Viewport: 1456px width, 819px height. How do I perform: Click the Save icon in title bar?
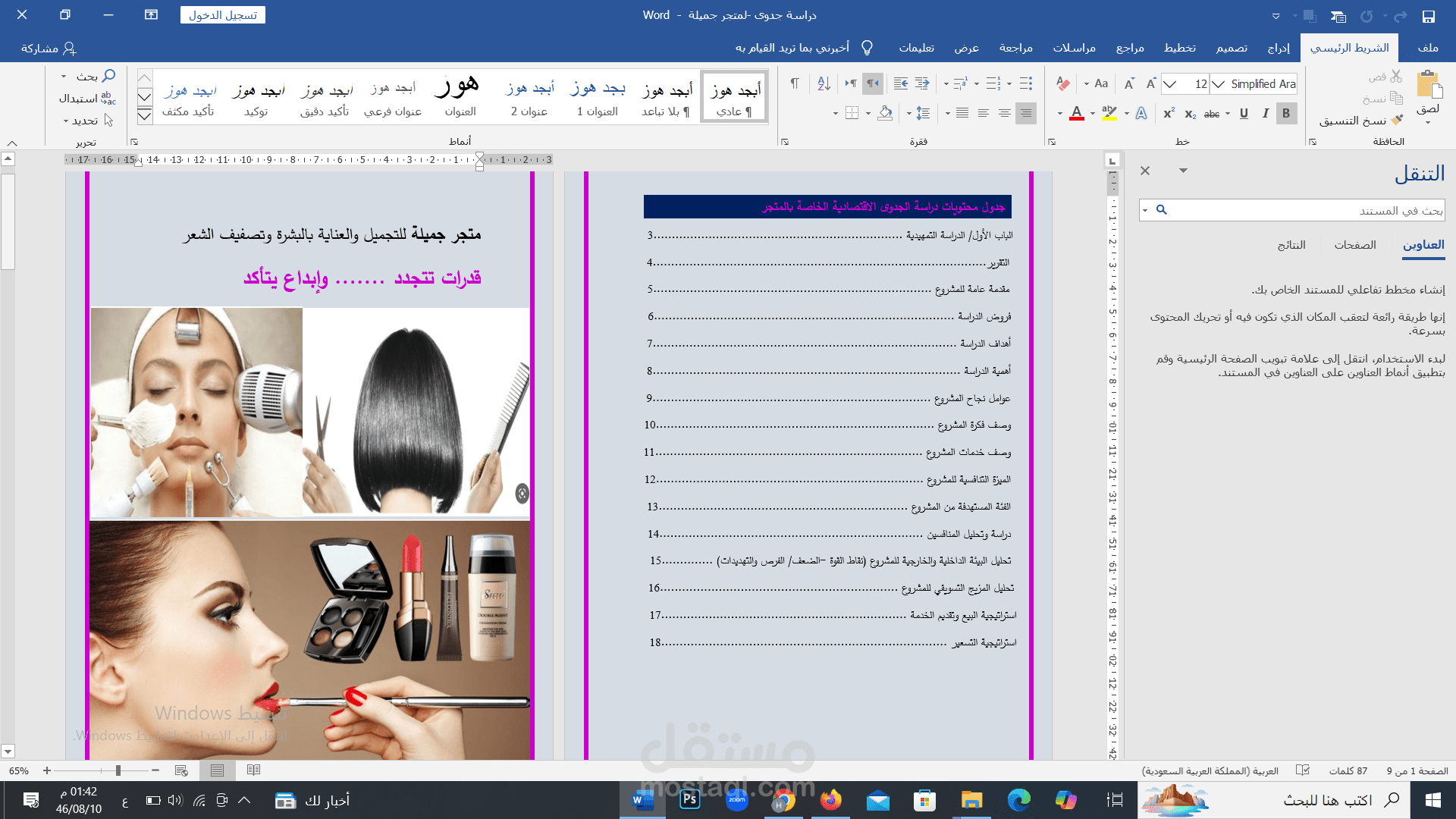[1429, 16]
